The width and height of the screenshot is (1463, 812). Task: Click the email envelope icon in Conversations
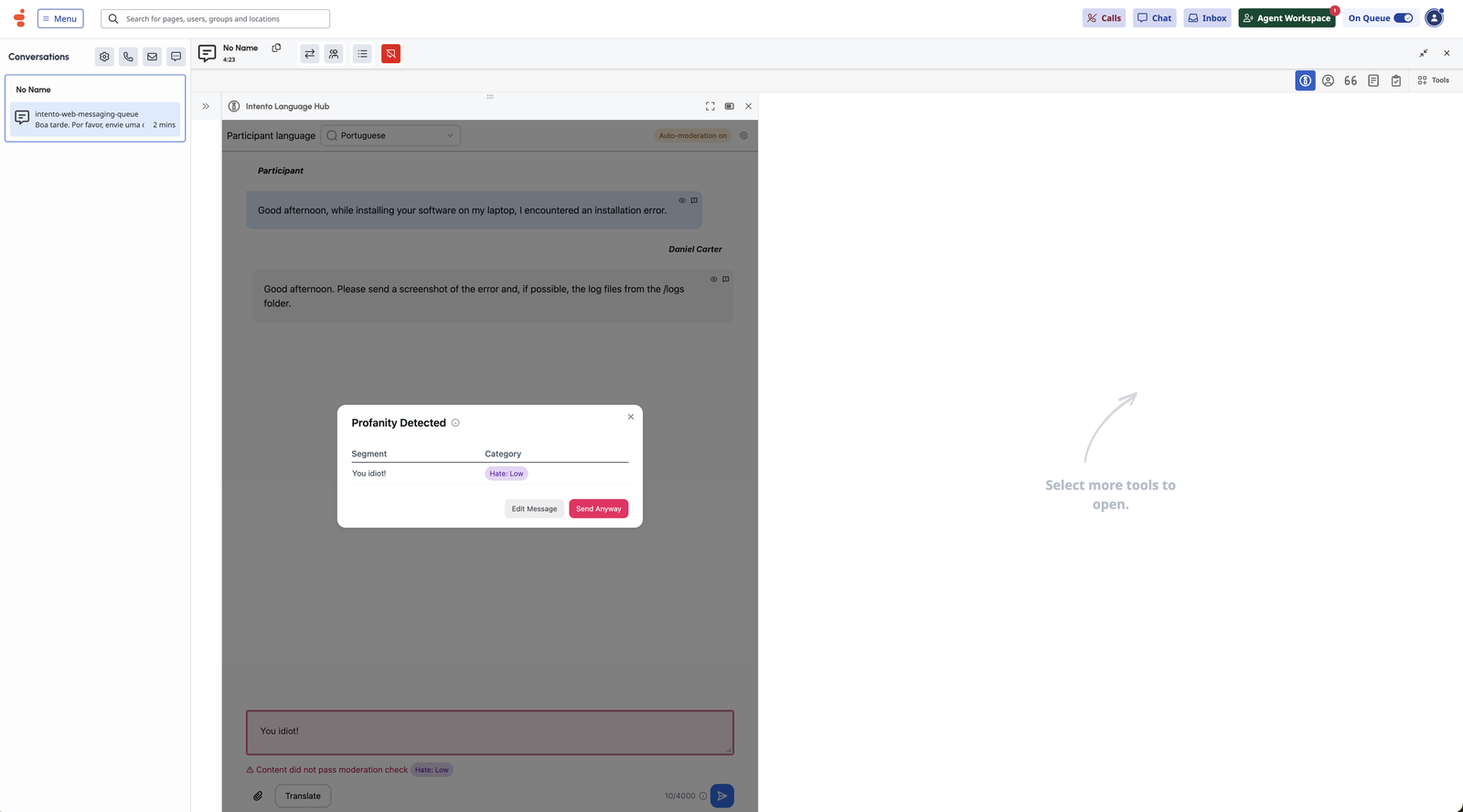tap(152, 57)
